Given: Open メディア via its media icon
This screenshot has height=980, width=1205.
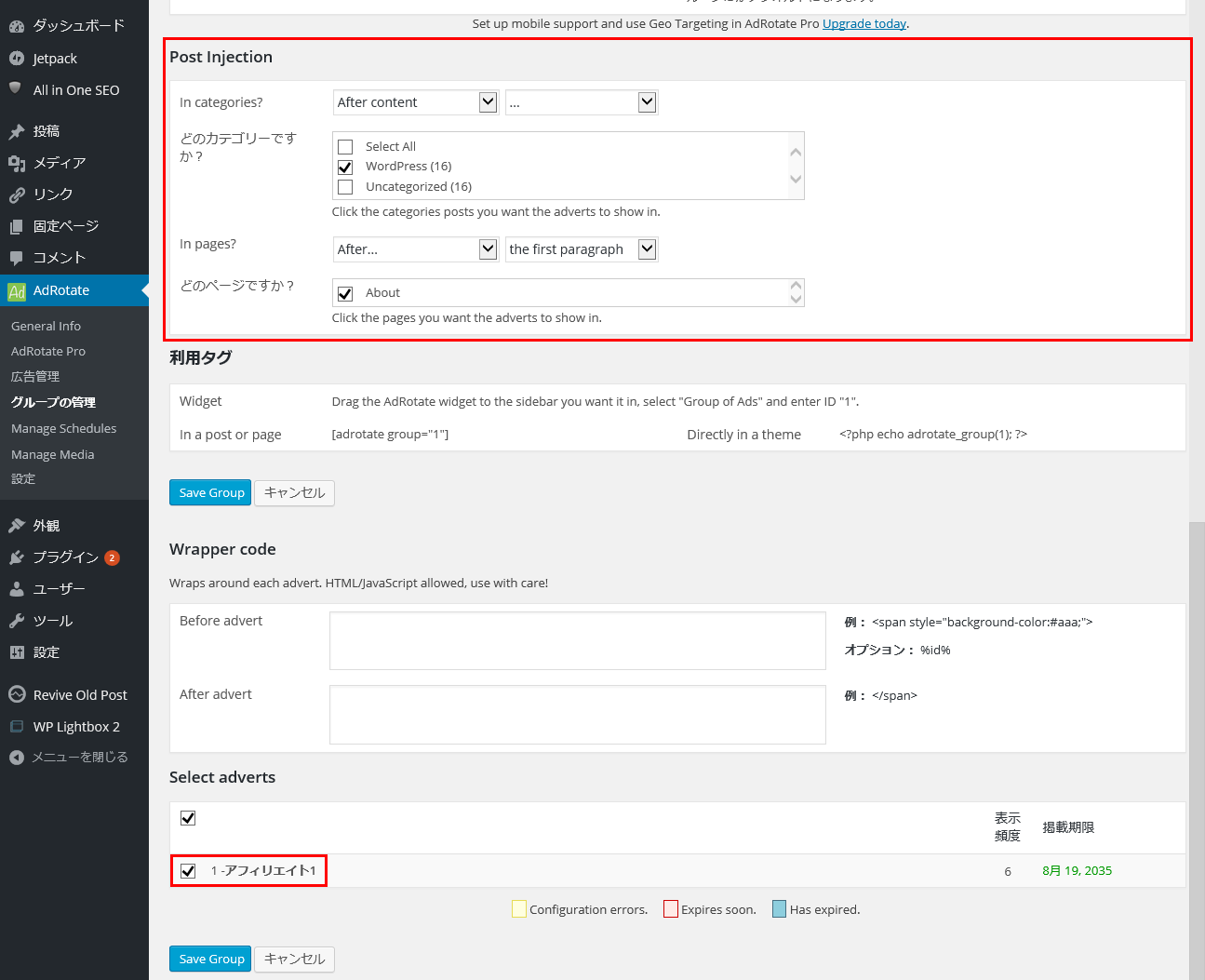Looking at the screenshot, I should coord(16,163).
